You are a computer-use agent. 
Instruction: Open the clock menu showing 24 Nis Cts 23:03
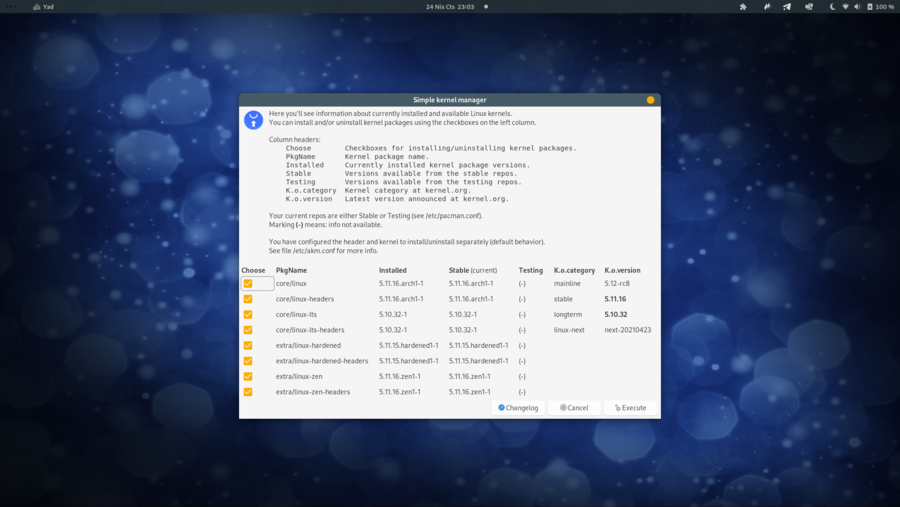tap(449, 7)
